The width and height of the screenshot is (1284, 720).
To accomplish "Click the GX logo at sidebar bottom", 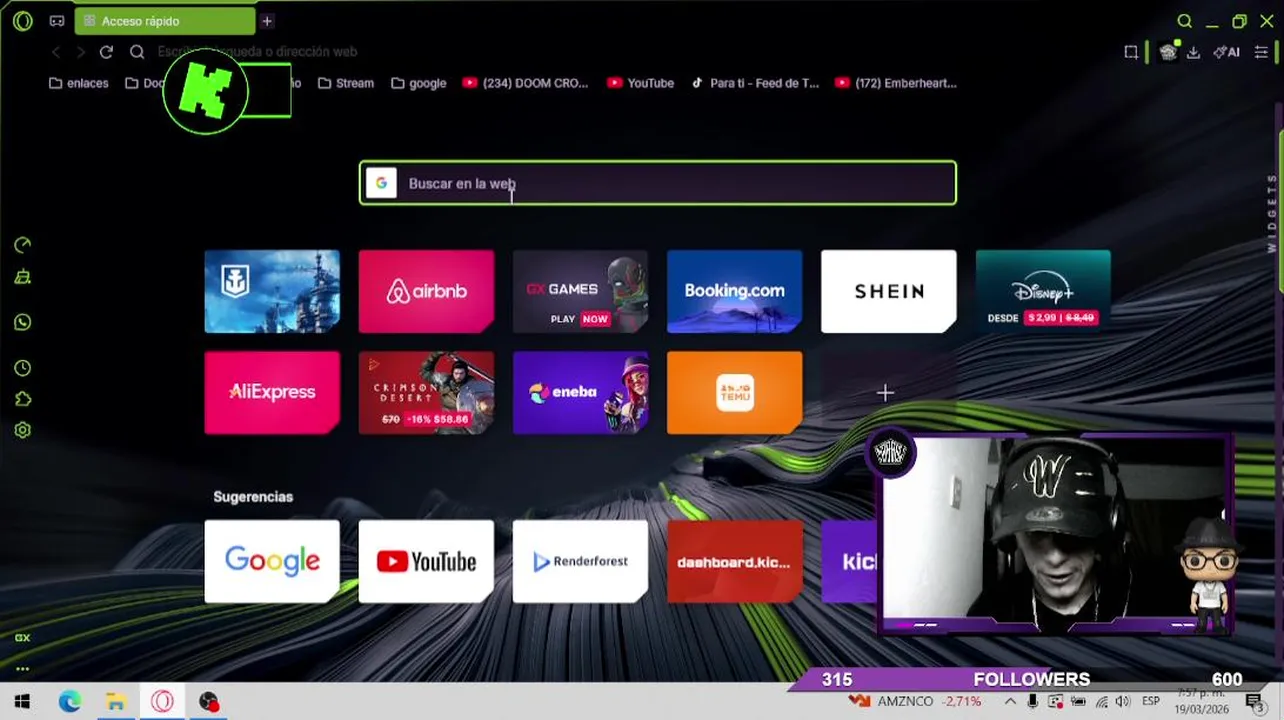I will (x=22, y=637).
